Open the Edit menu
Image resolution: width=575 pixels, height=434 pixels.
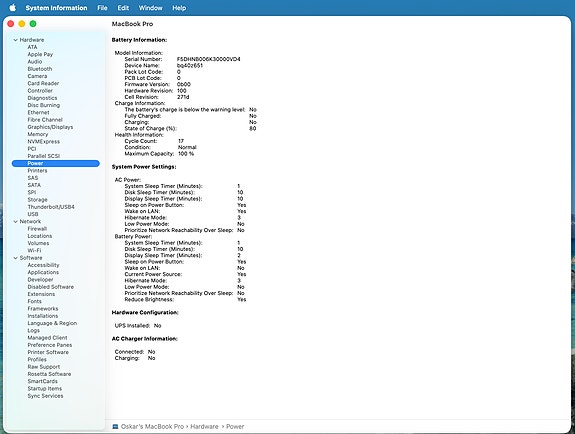123,8
